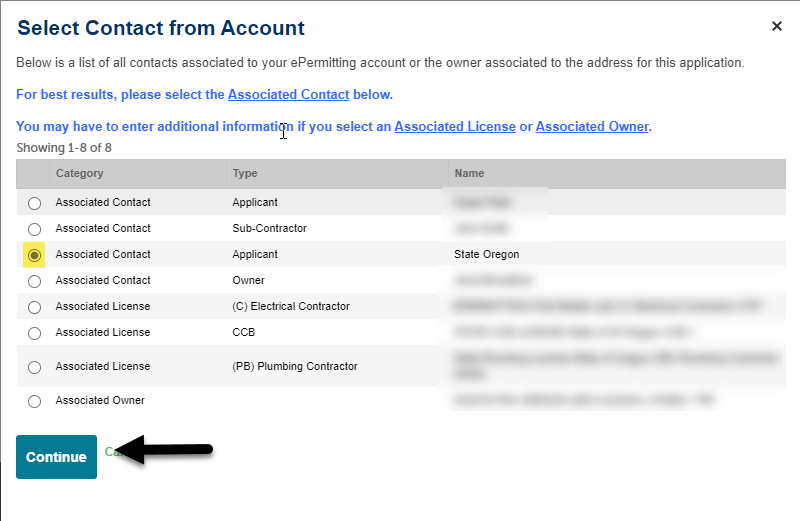The height and width of the screenshot is (521, 800).
Task: Click the (C) Electrical Contractor type text
Action: click(291, 307)
